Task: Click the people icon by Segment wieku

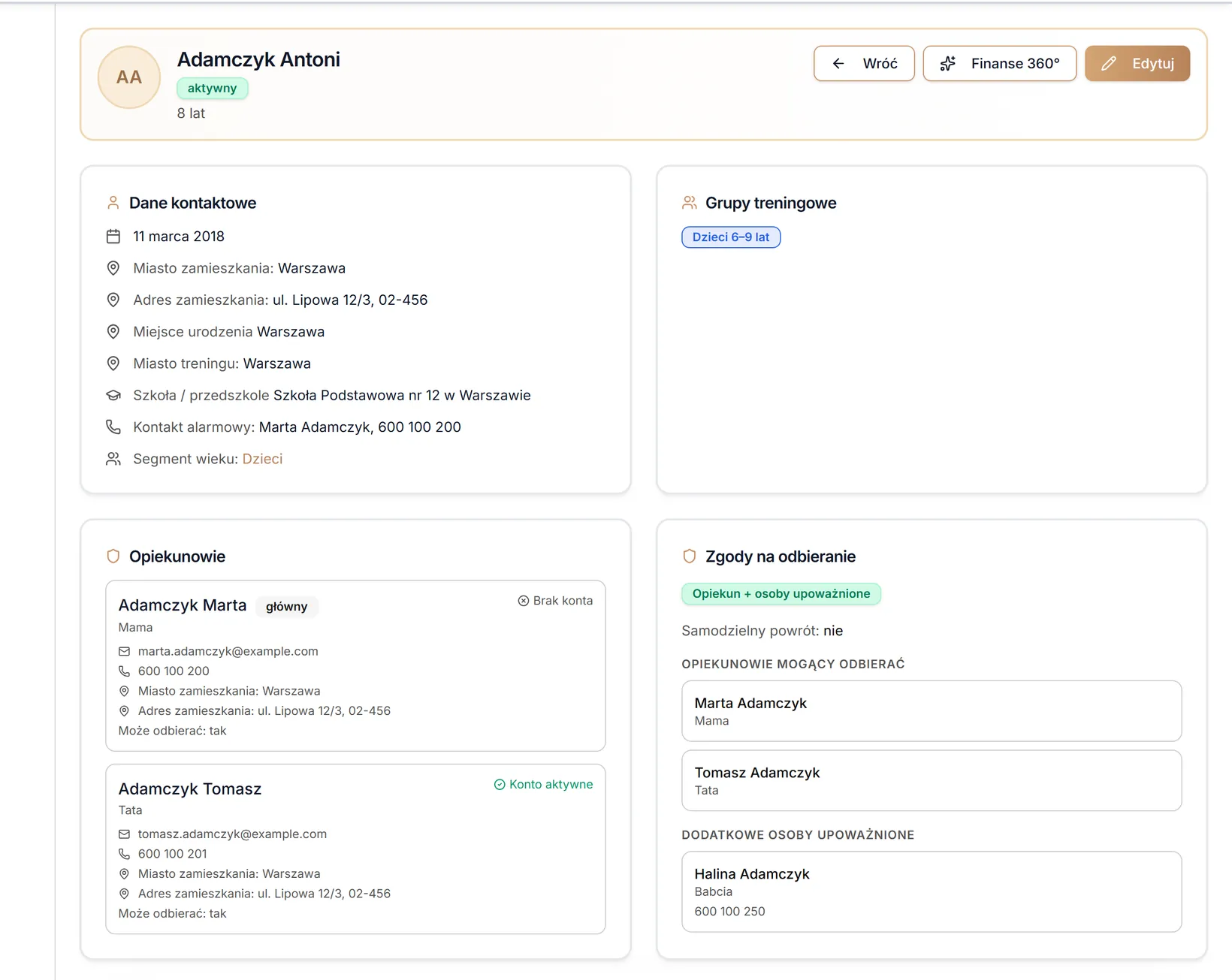Action: 113,459
